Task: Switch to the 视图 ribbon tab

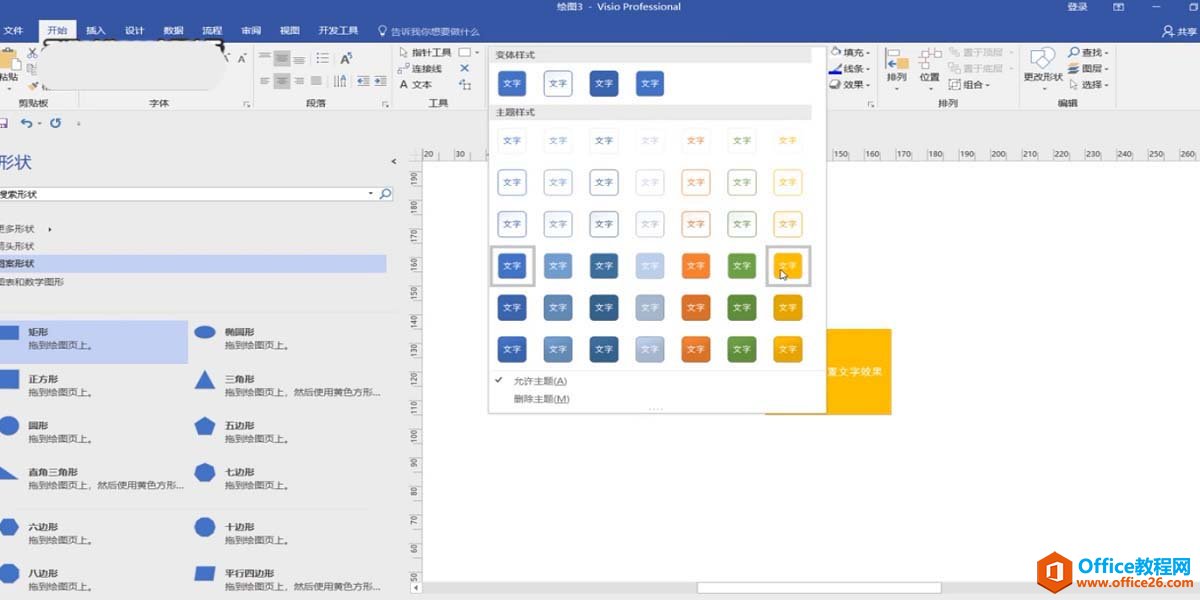Action: pos(288,30)
